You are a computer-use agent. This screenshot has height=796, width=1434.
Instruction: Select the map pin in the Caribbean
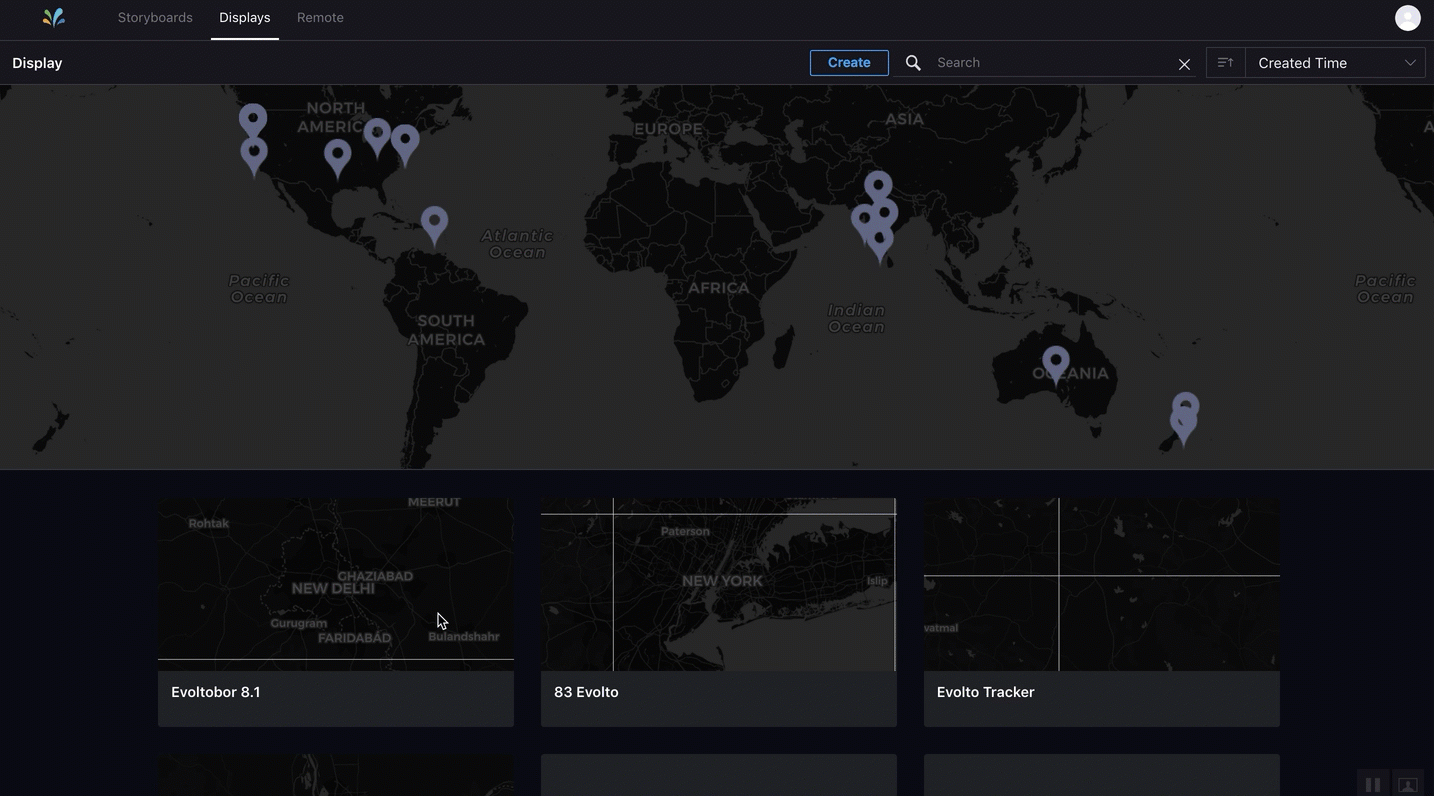(434, 222)
